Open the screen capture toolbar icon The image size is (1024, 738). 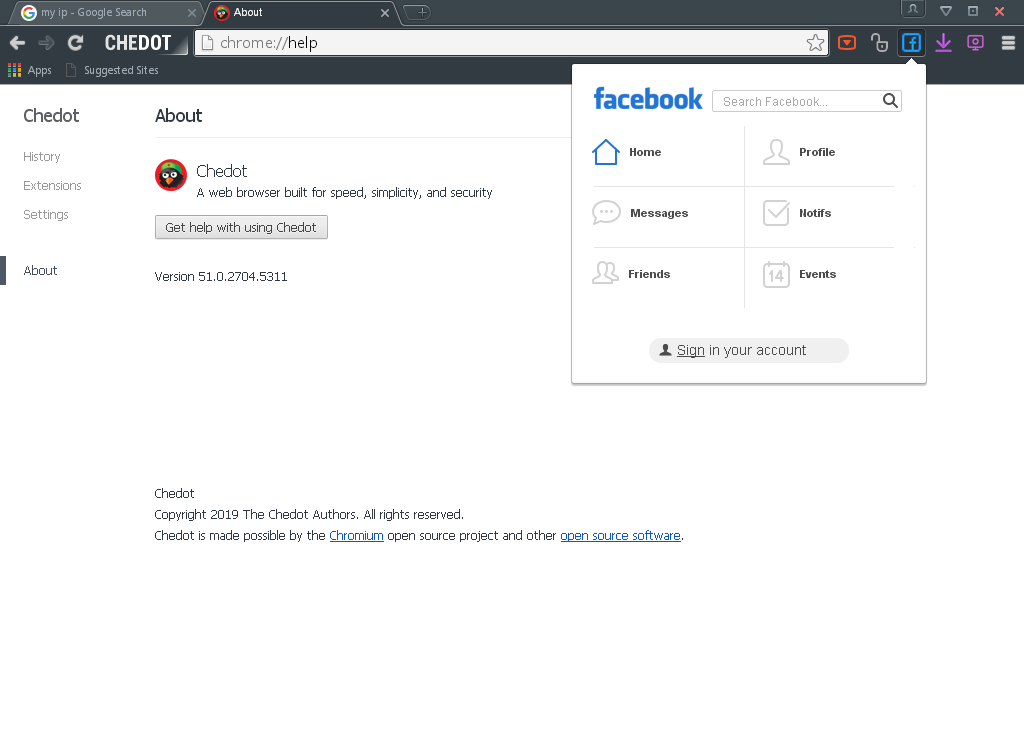click(975, 42)
